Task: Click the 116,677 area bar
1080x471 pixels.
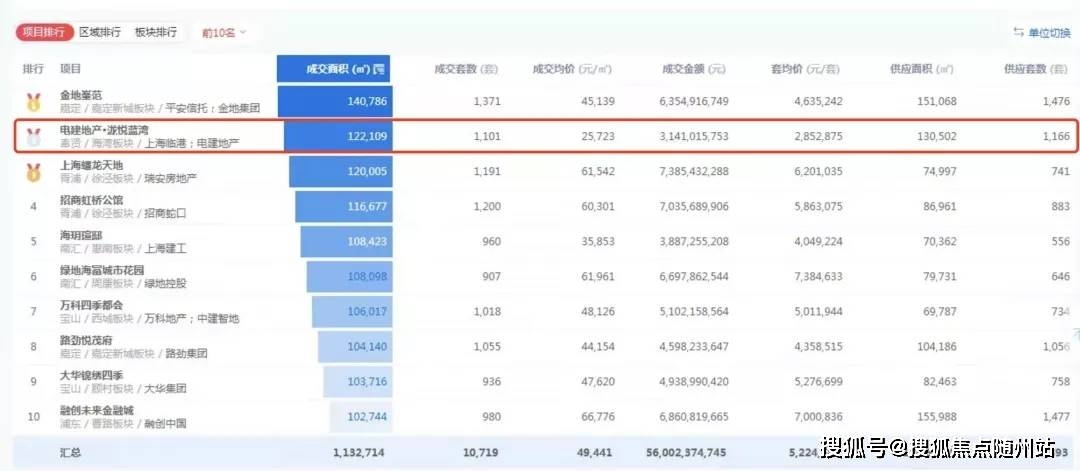Action: [344, 207]
